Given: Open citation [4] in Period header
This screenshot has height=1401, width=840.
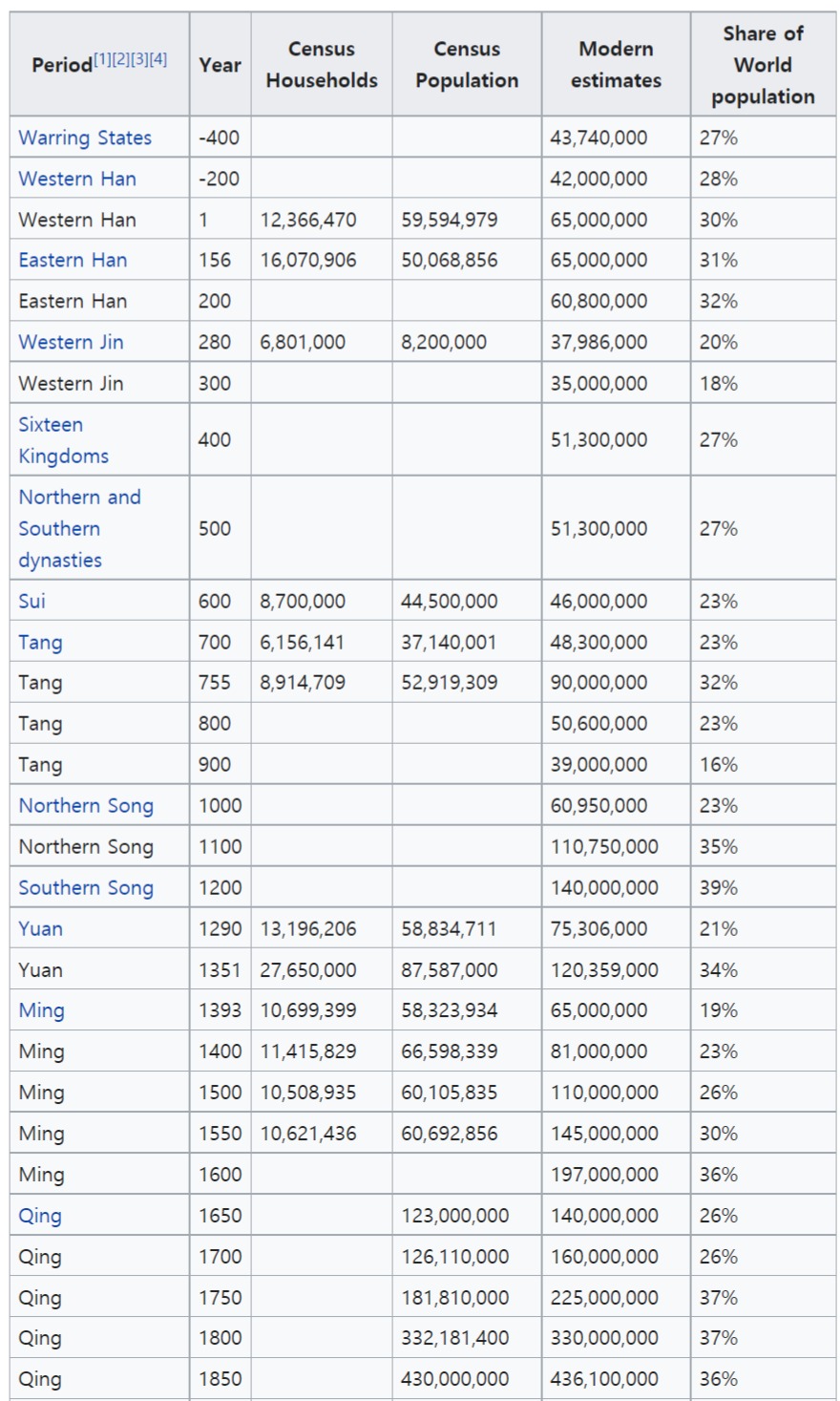Looking at the screenshot, I should click(x=158, y=59).
